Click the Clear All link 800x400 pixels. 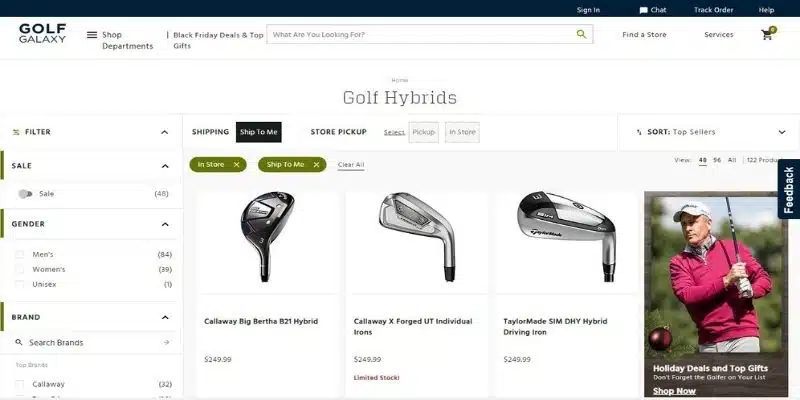(x=351, y=165)
